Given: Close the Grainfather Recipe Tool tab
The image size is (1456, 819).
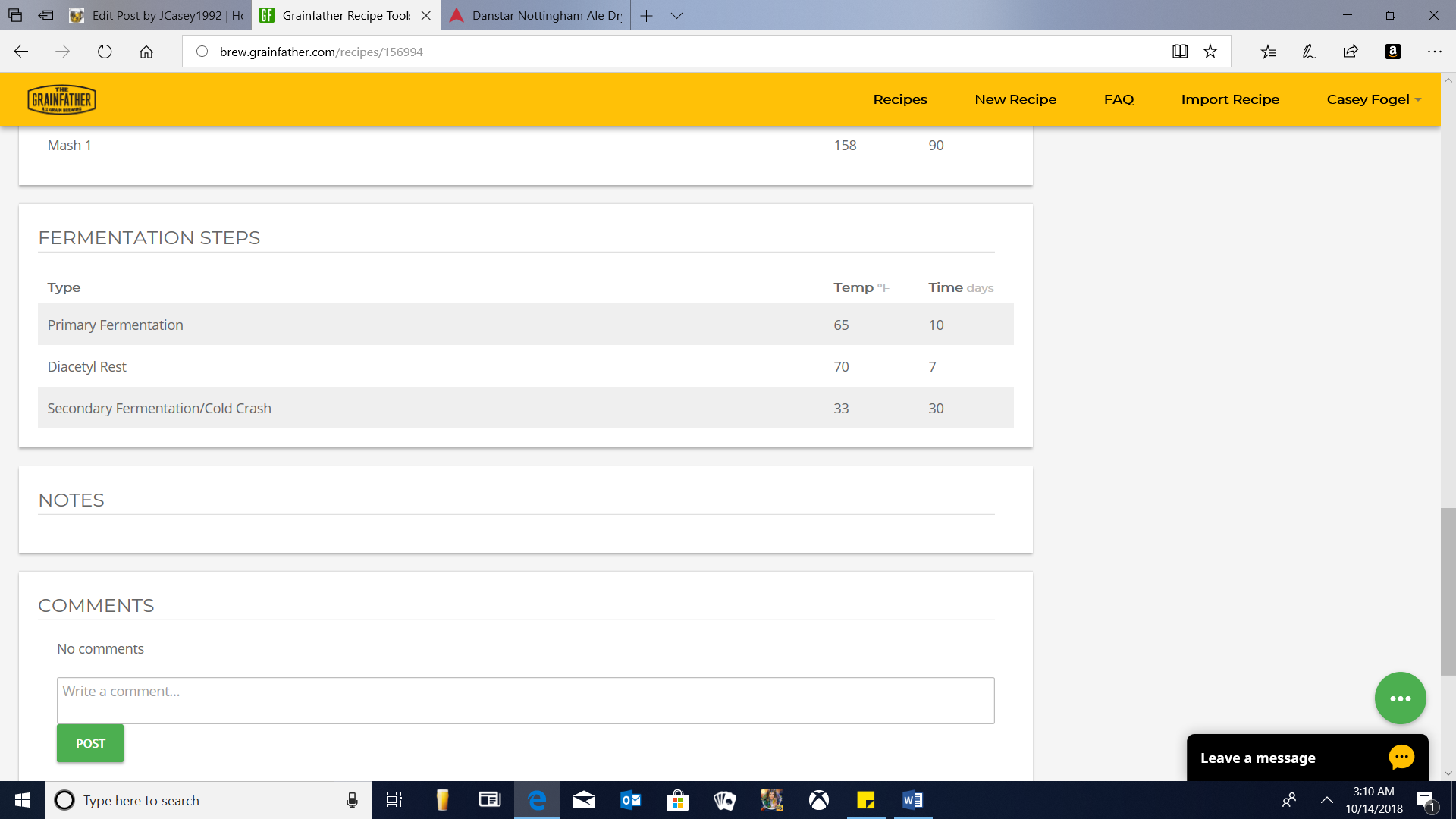Looking at the screenshot, I should (x=426, y=15).
